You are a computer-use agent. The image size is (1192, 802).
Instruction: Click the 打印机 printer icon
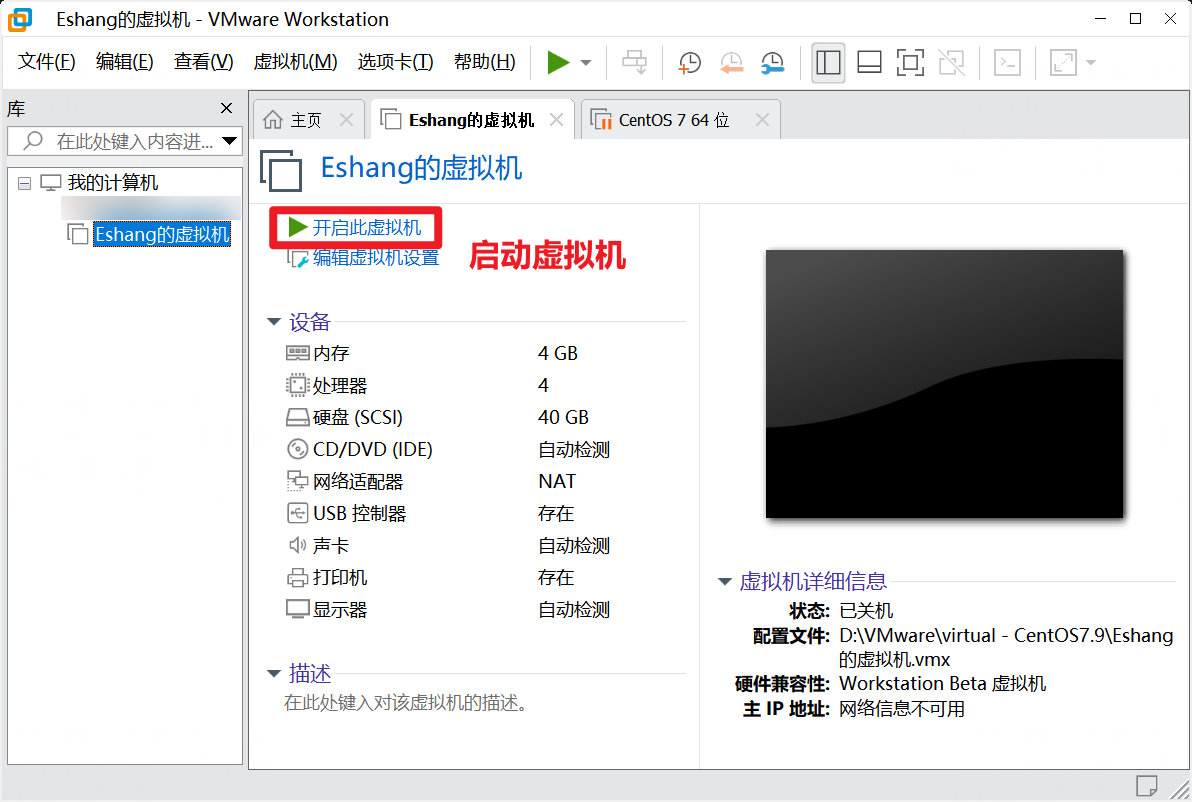click(297, 578)
